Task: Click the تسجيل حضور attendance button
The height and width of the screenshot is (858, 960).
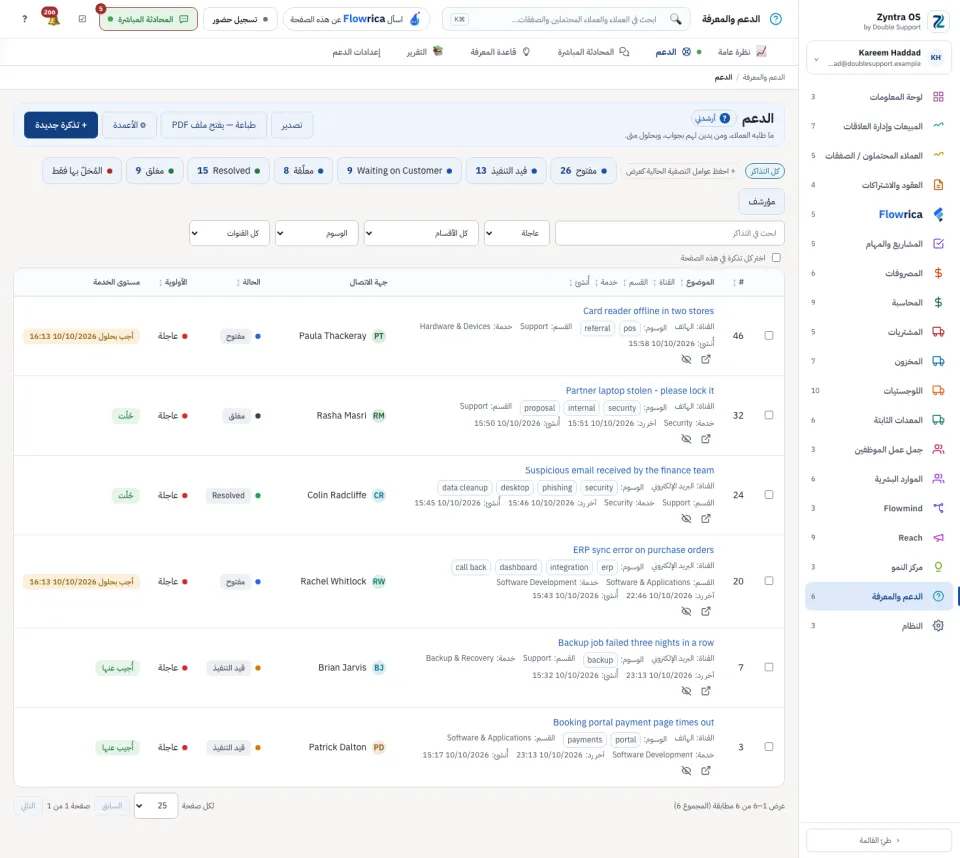Action: [240, 19]
